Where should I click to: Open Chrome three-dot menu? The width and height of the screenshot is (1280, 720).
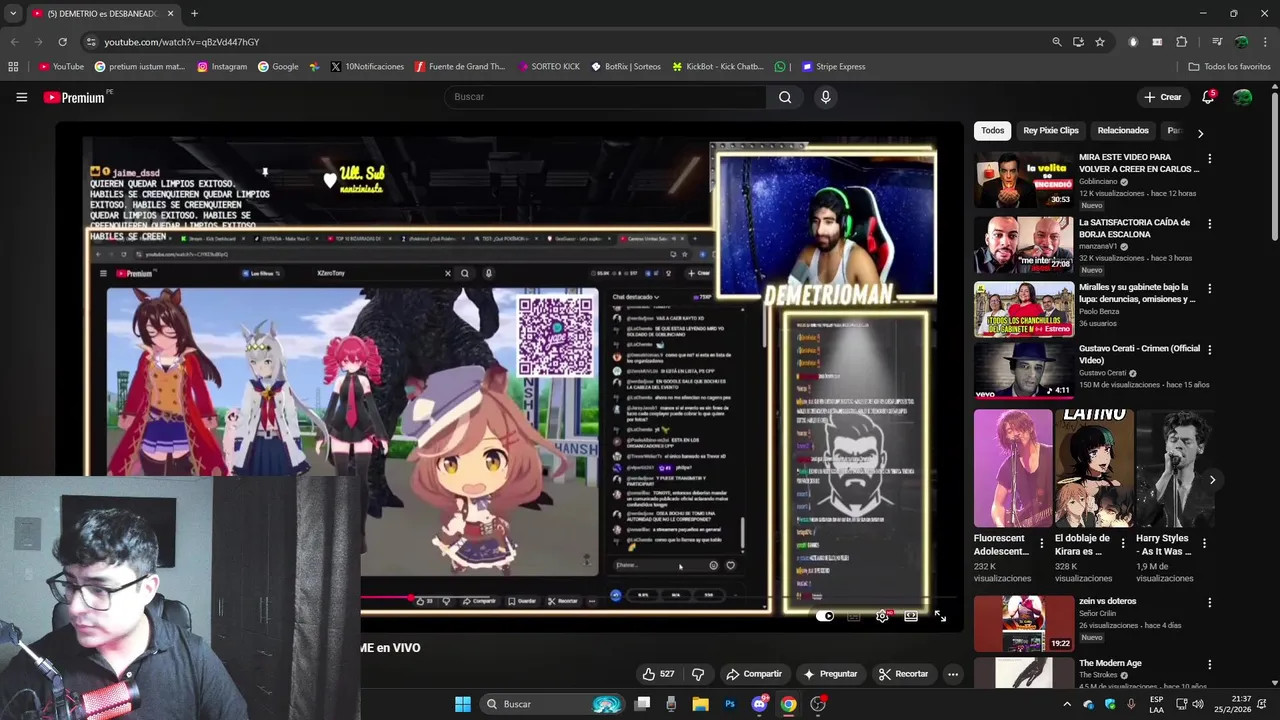(1265, 42)
